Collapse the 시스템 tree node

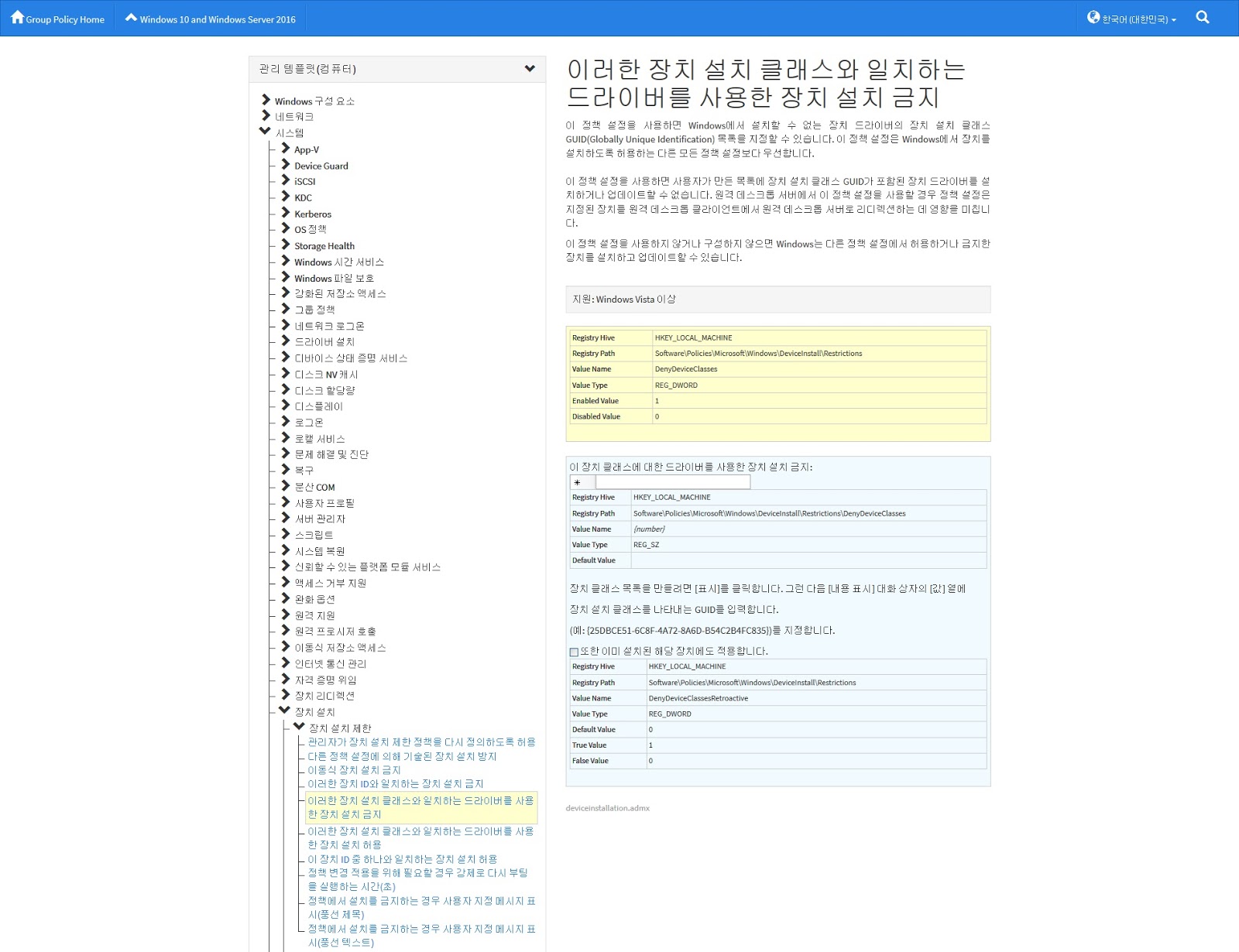266,132
